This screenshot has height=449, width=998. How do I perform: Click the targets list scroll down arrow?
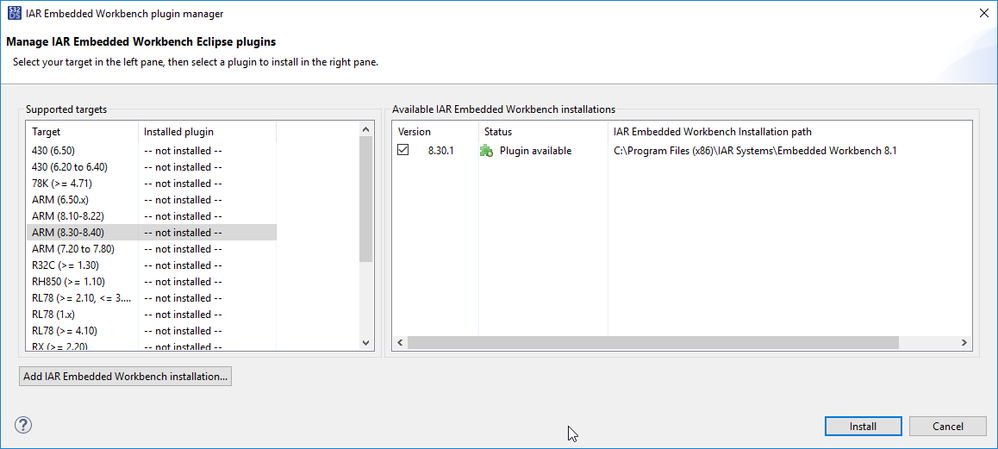(365, 343)
